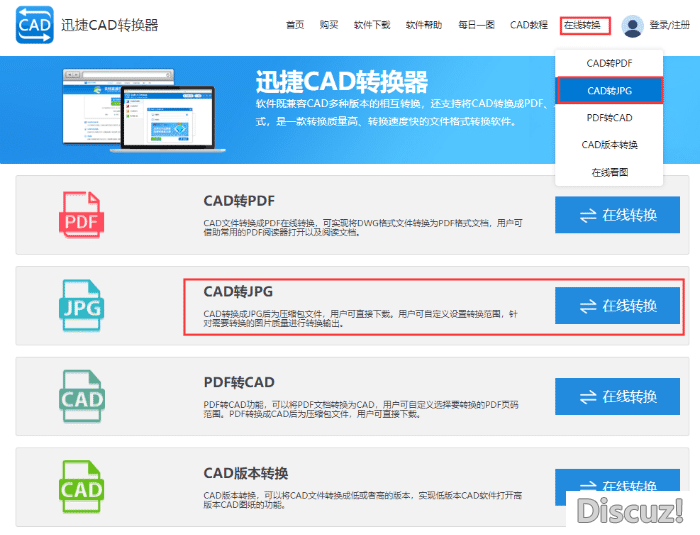Image resolution: width=700 pixels, height=535 pixels.
Task: Go to 首页 in navigation bar
Action: click(294, 25)
